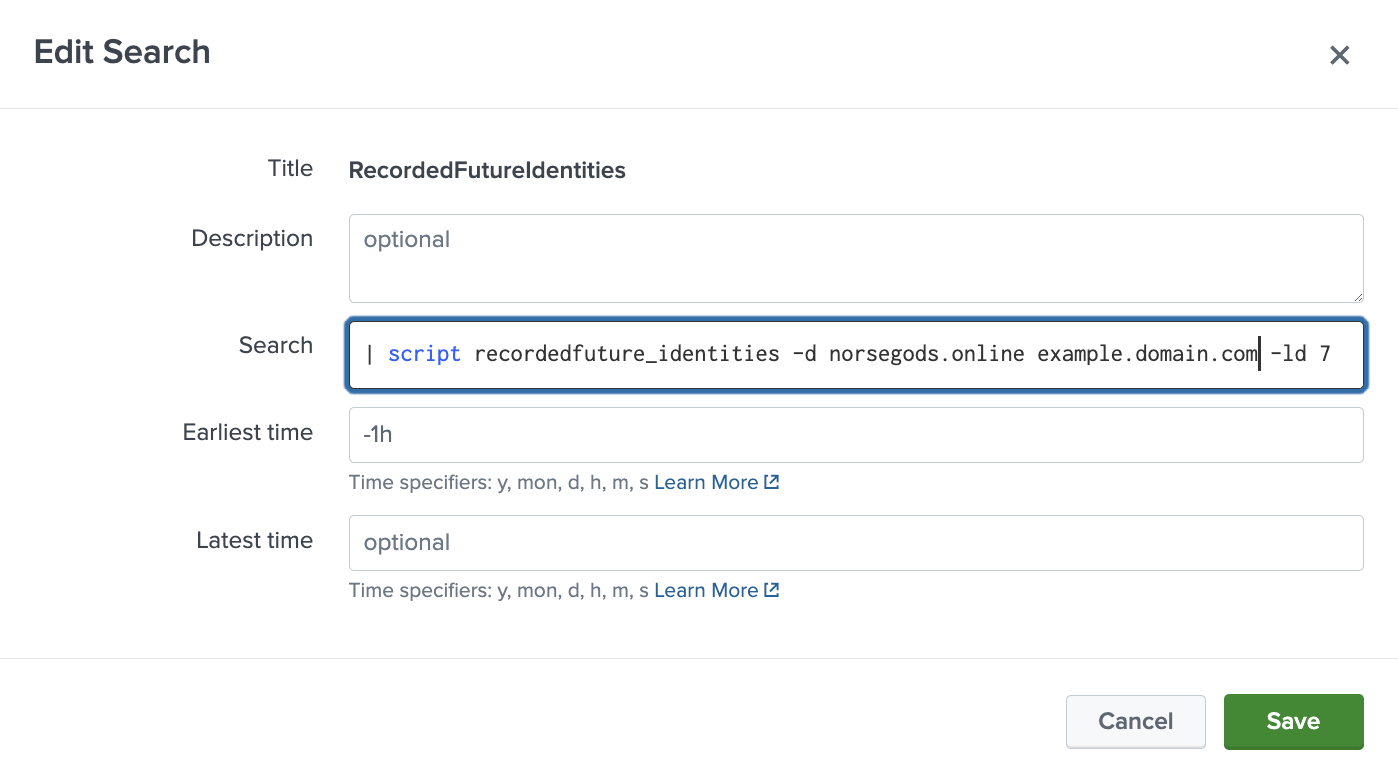
Task: Save the edited search
Action: click(x=1293, y=721)
